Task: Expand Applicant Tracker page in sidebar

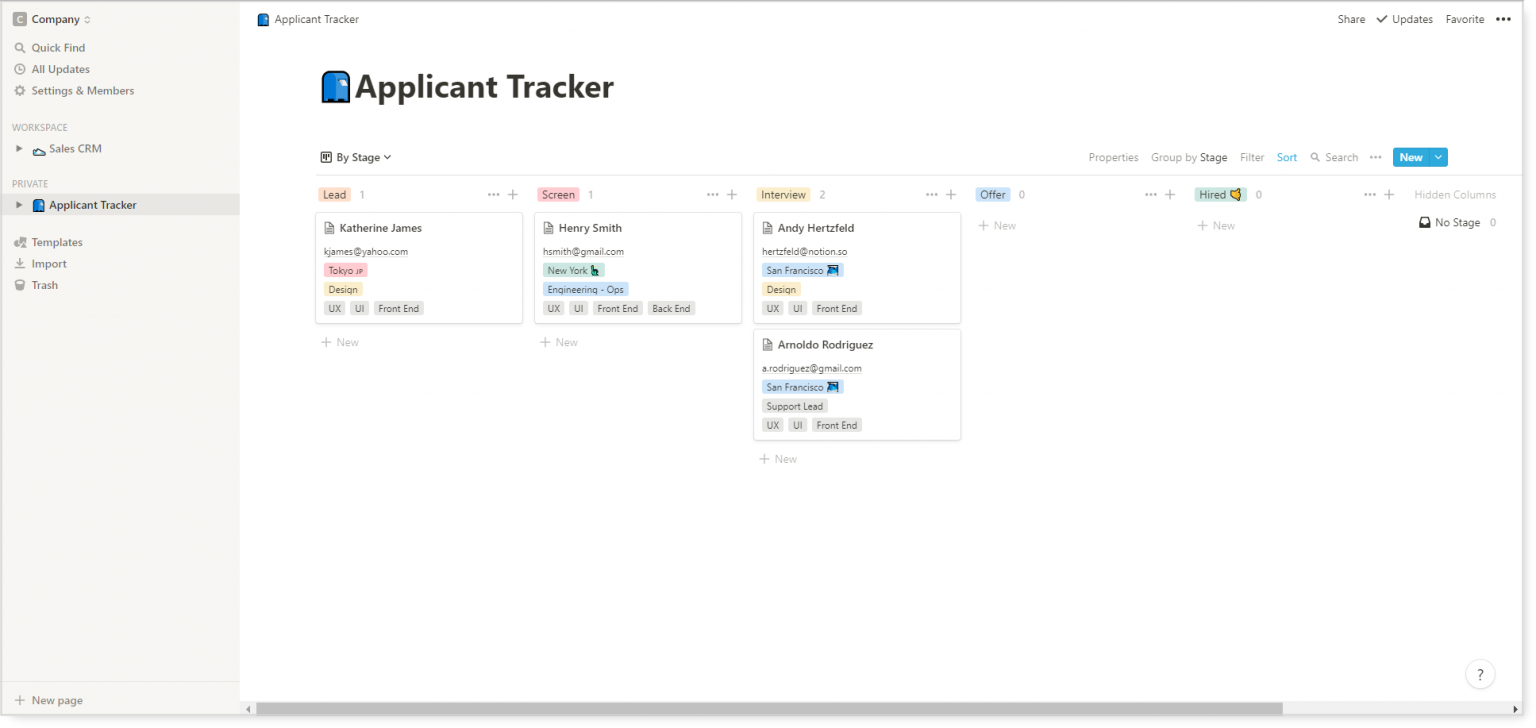Action: 19,205
